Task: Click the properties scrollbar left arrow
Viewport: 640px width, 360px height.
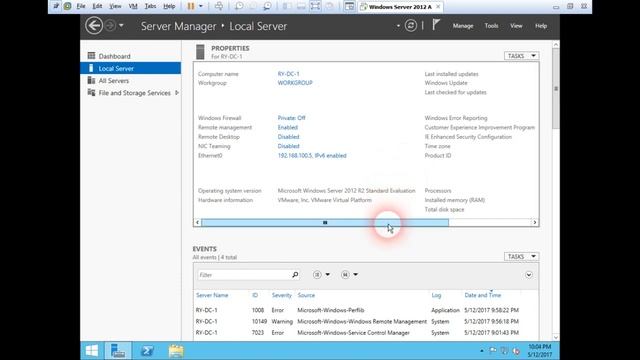Action: [x=198, y=222]
